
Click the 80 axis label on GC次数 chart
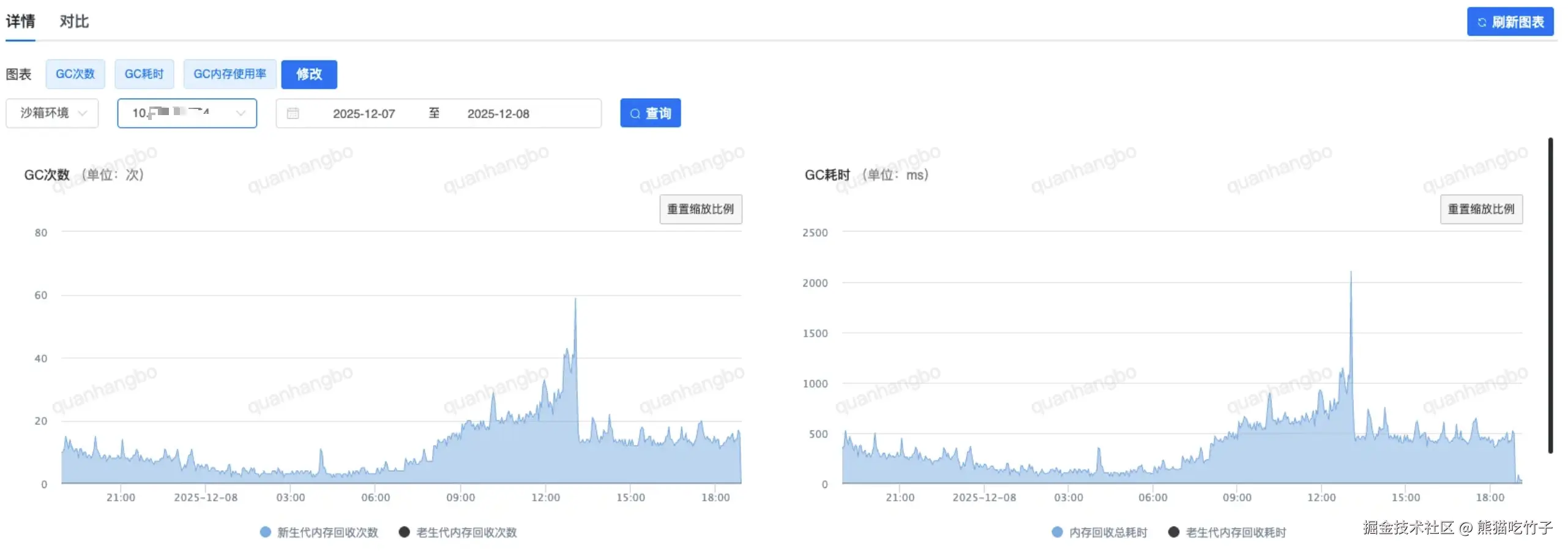pos(41,233)
